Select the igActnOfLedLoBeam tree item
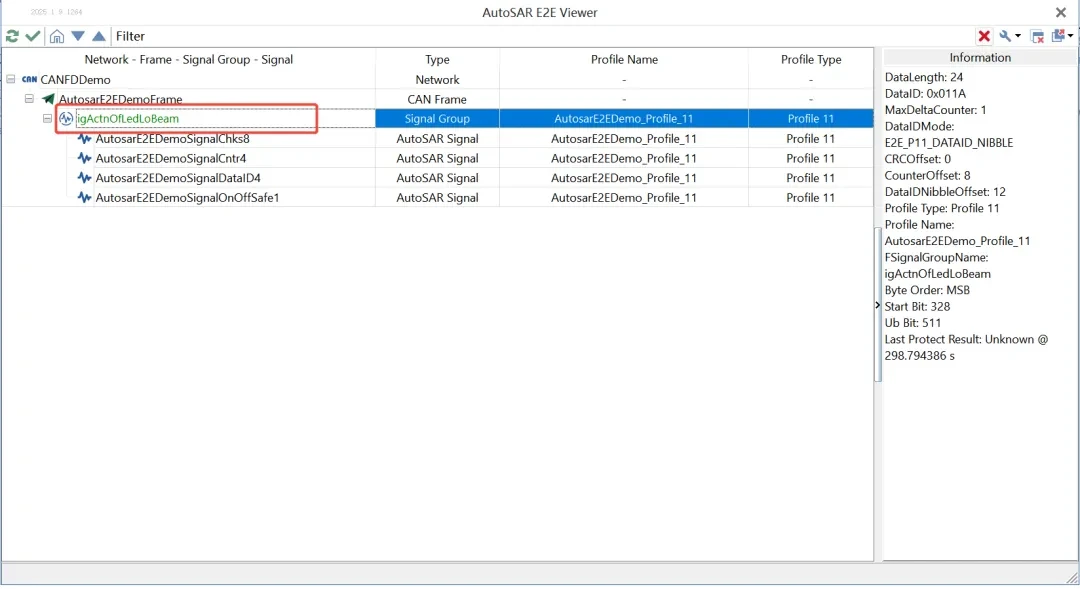Screen dimensions: 1080x589 coord(128,118)
